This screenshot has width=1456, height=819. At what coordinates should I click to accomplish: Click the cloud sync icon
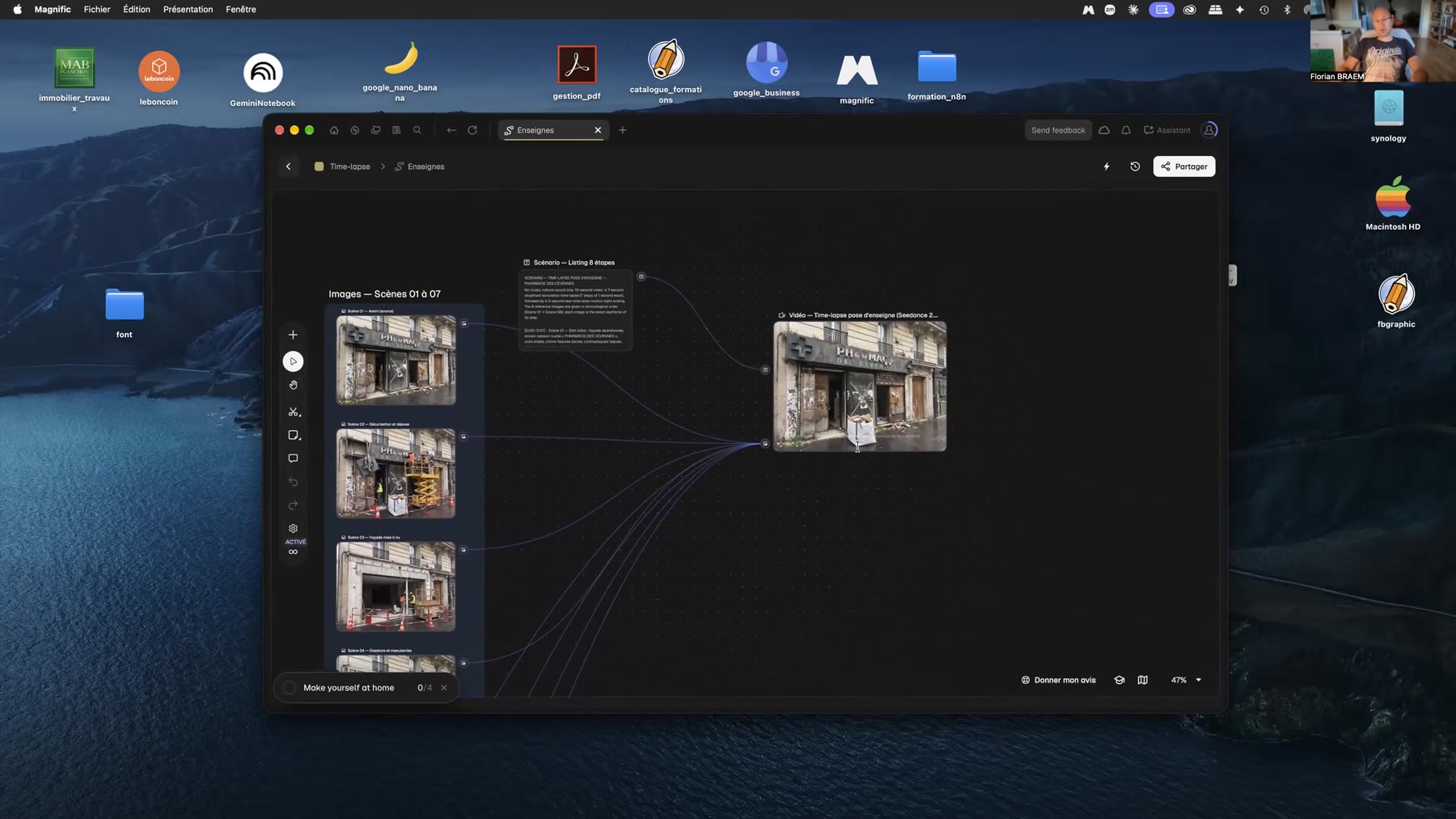[x=1104, y=130]
